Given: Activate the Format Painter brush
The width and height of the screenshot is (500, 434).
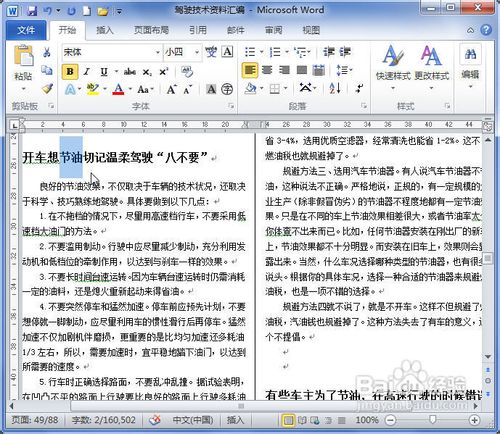Looking at the screenshot, I should point(47,88).
